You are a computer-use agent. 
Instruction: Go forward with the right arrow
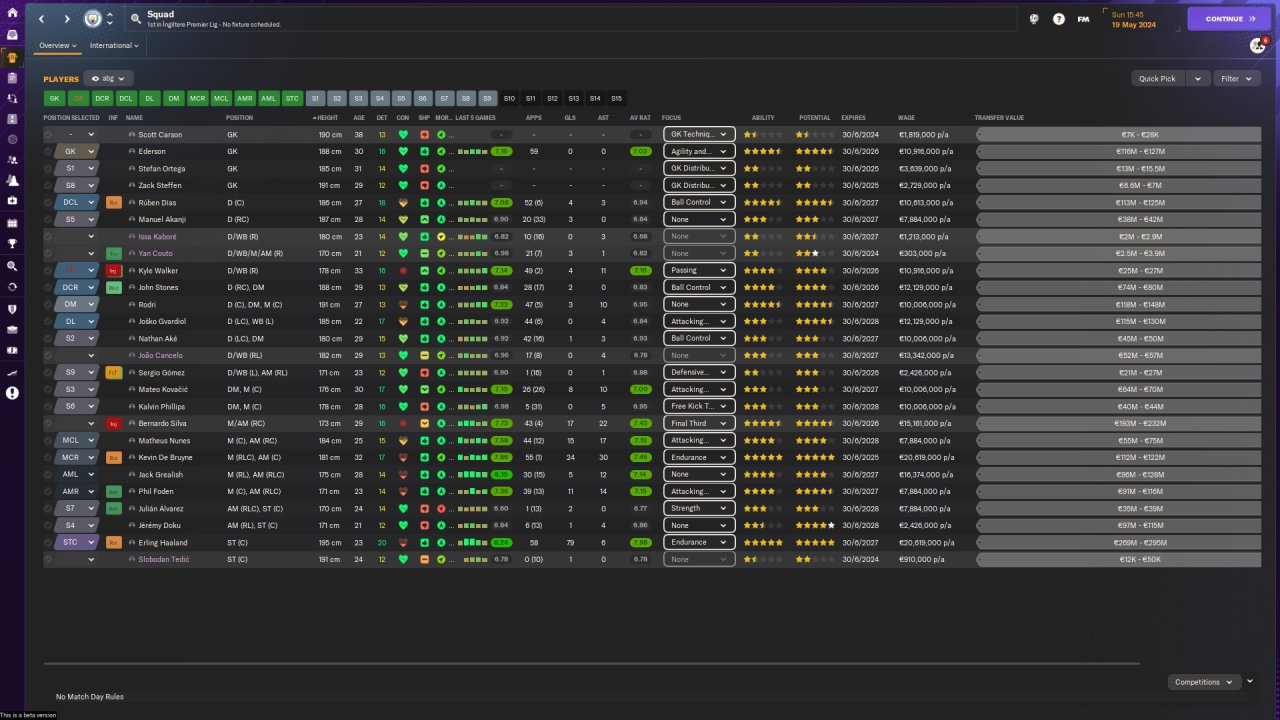pyautogui.click(x=67, y=19)
